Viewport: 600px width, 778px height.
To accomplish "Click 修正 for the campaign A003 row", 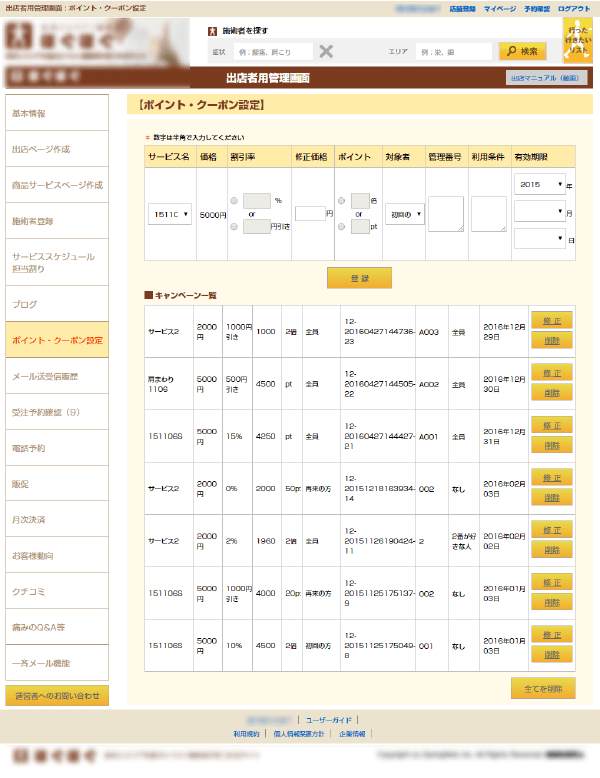I will point(551,321).
